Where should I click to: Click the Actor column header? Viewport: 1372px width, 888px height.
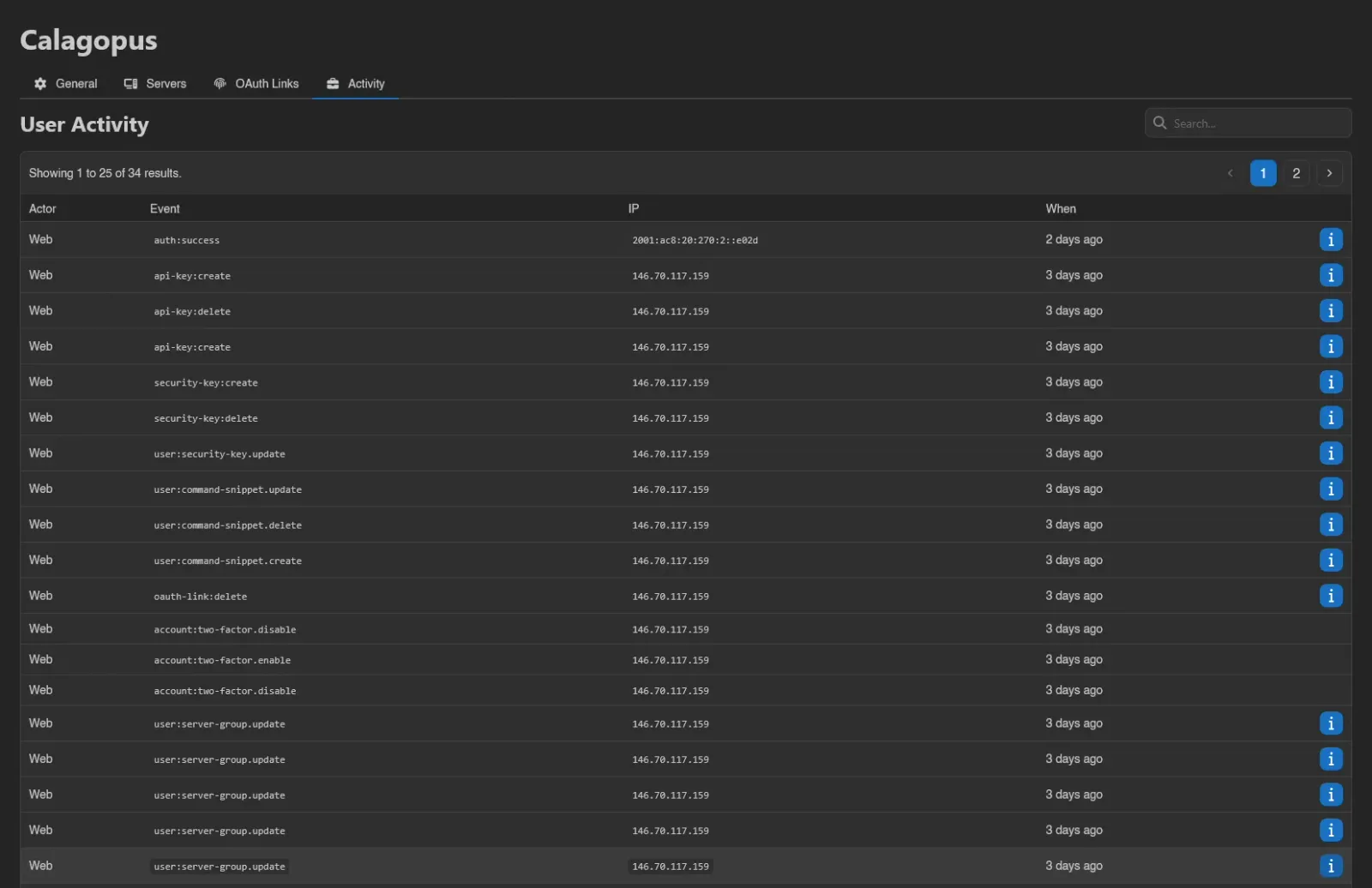coord(43,209)
